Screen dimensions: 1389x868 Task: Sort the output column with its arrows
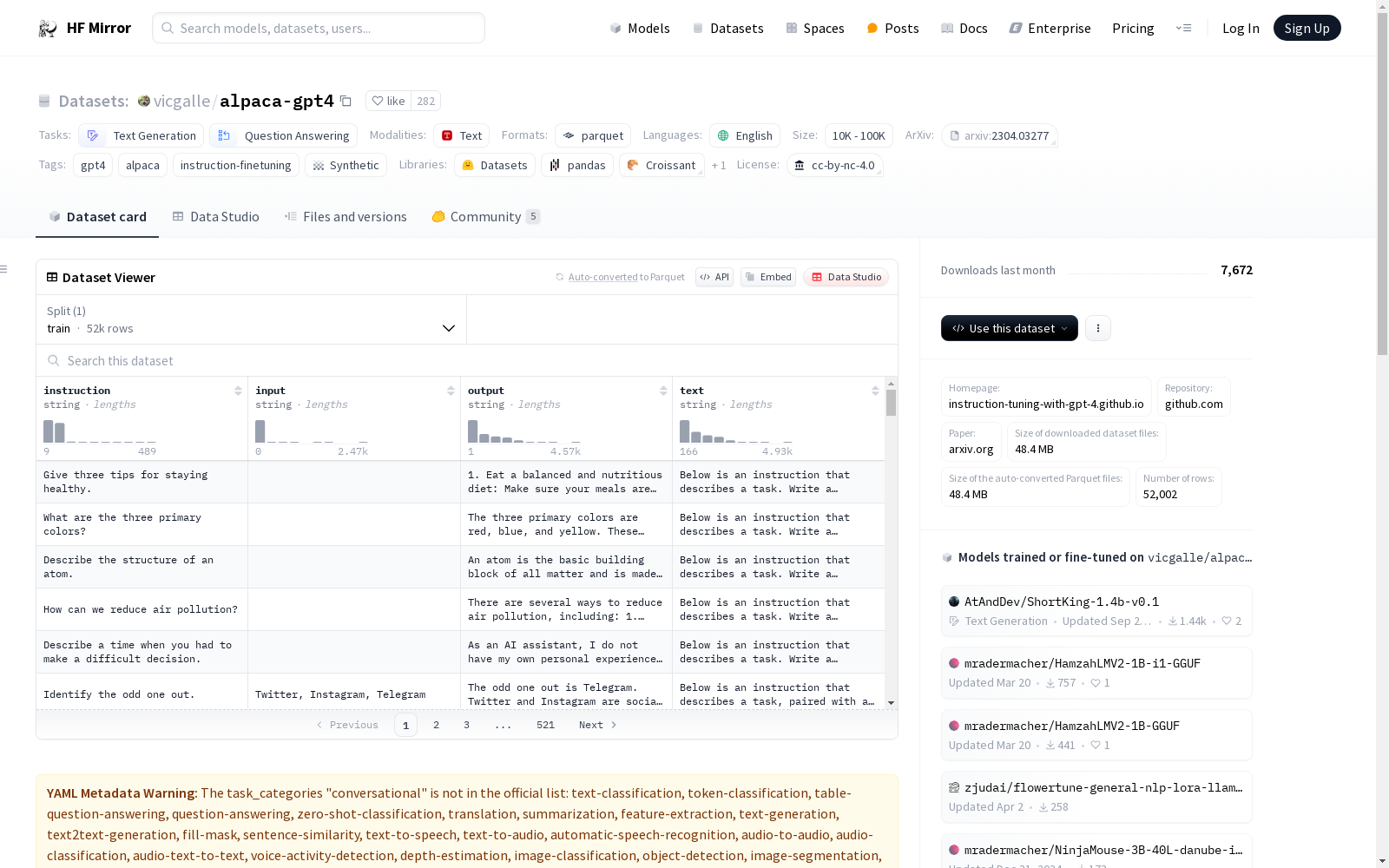tap(663, 391)
